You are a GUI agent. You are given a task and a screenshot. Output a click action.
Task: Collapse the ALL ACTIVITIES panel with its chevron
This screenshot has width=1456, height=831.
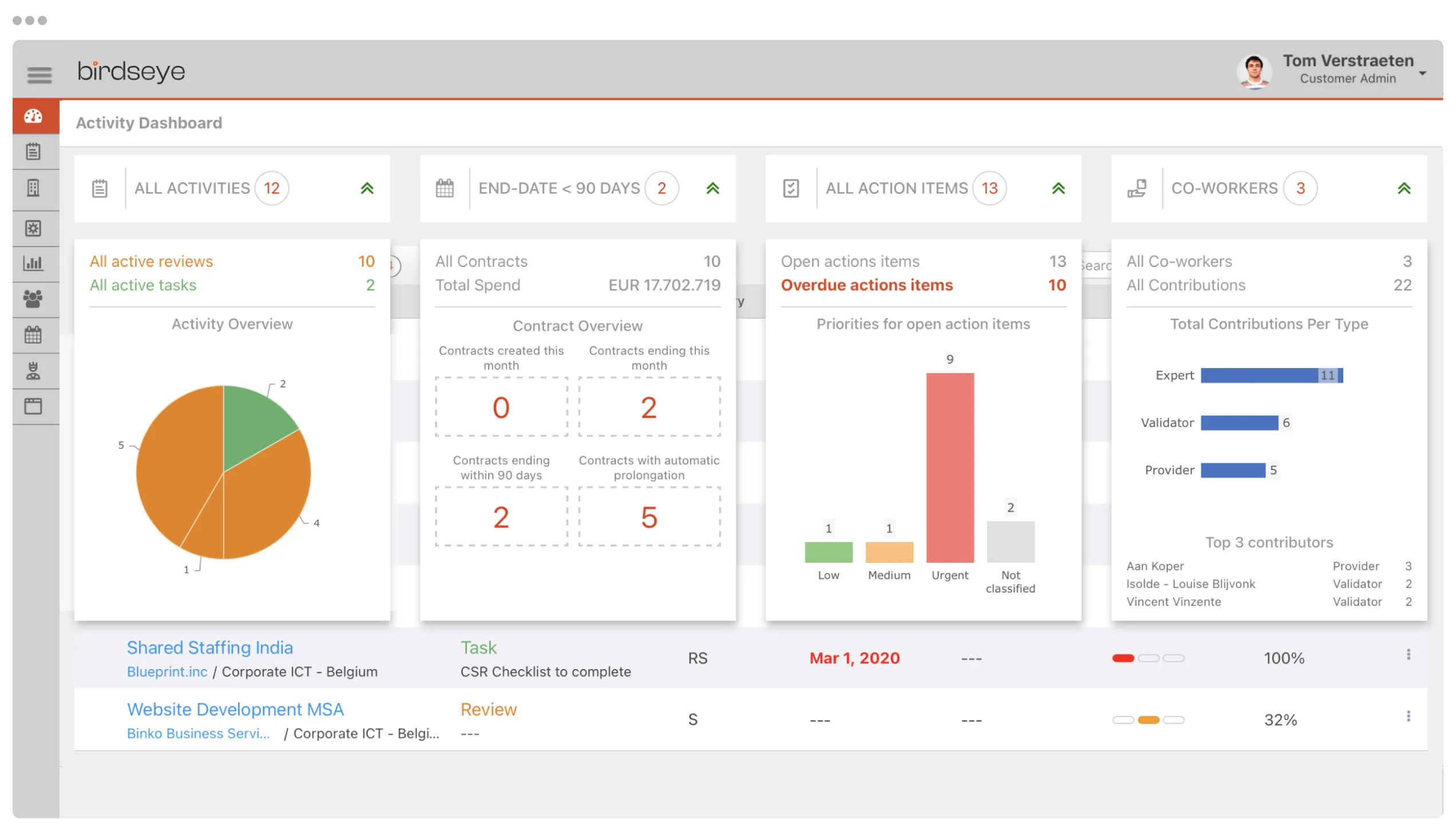pos(367,188)
